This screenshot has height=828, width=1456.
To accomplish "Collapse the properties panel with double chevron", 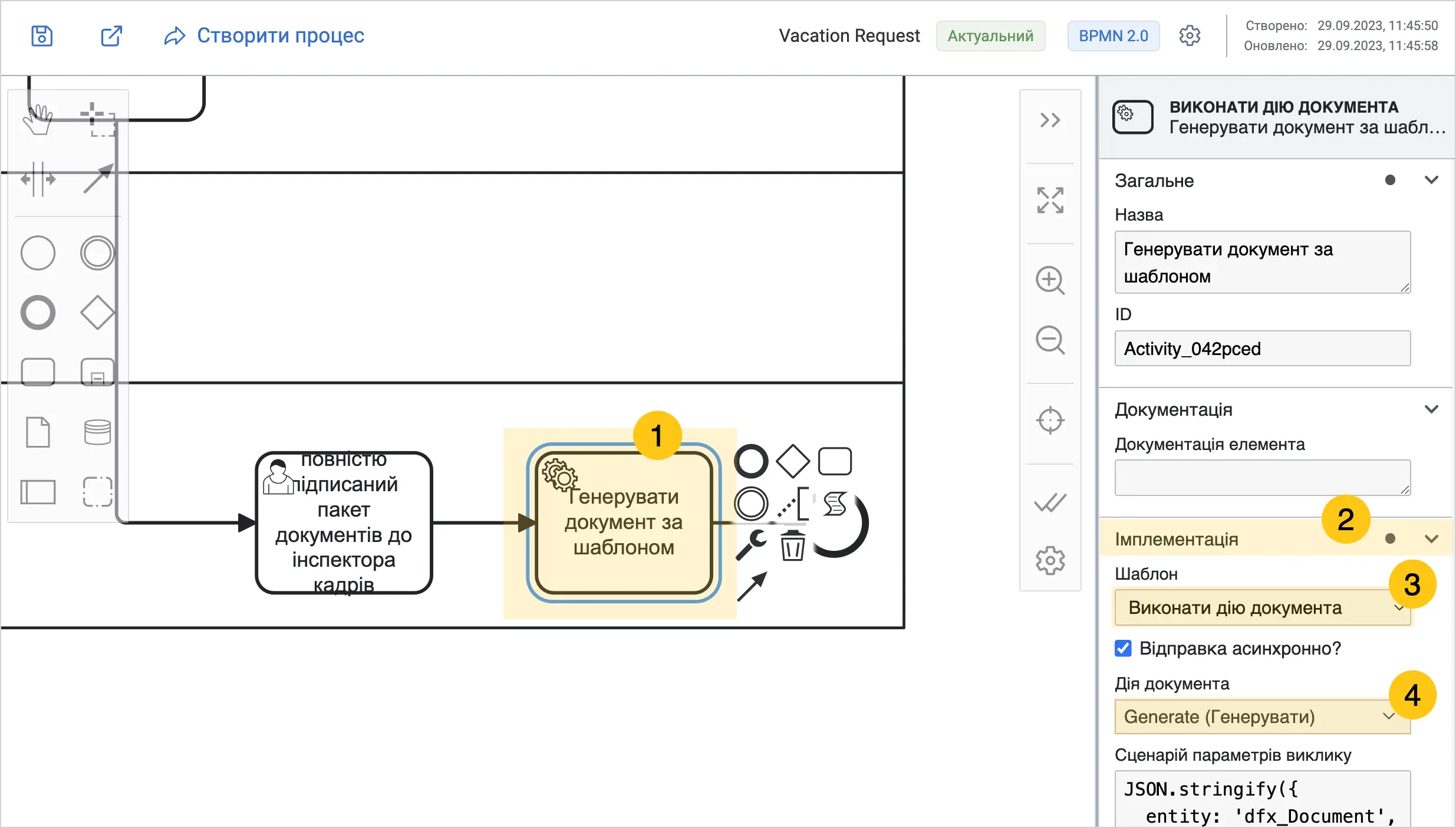I will click(x=1050, y=120).
